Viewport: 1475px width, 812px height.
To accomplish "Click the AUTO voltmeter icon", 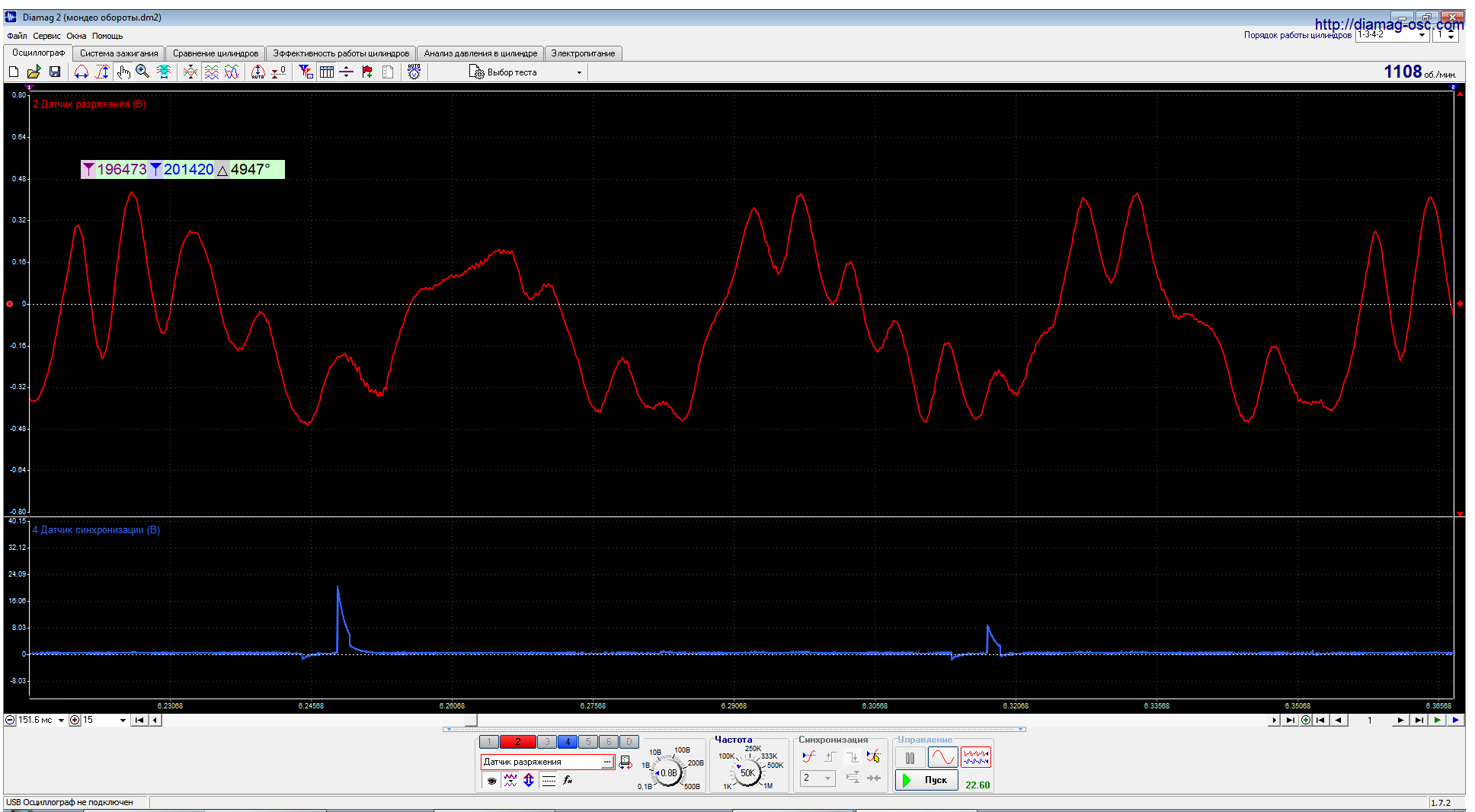I will click(x=414, y=72).
